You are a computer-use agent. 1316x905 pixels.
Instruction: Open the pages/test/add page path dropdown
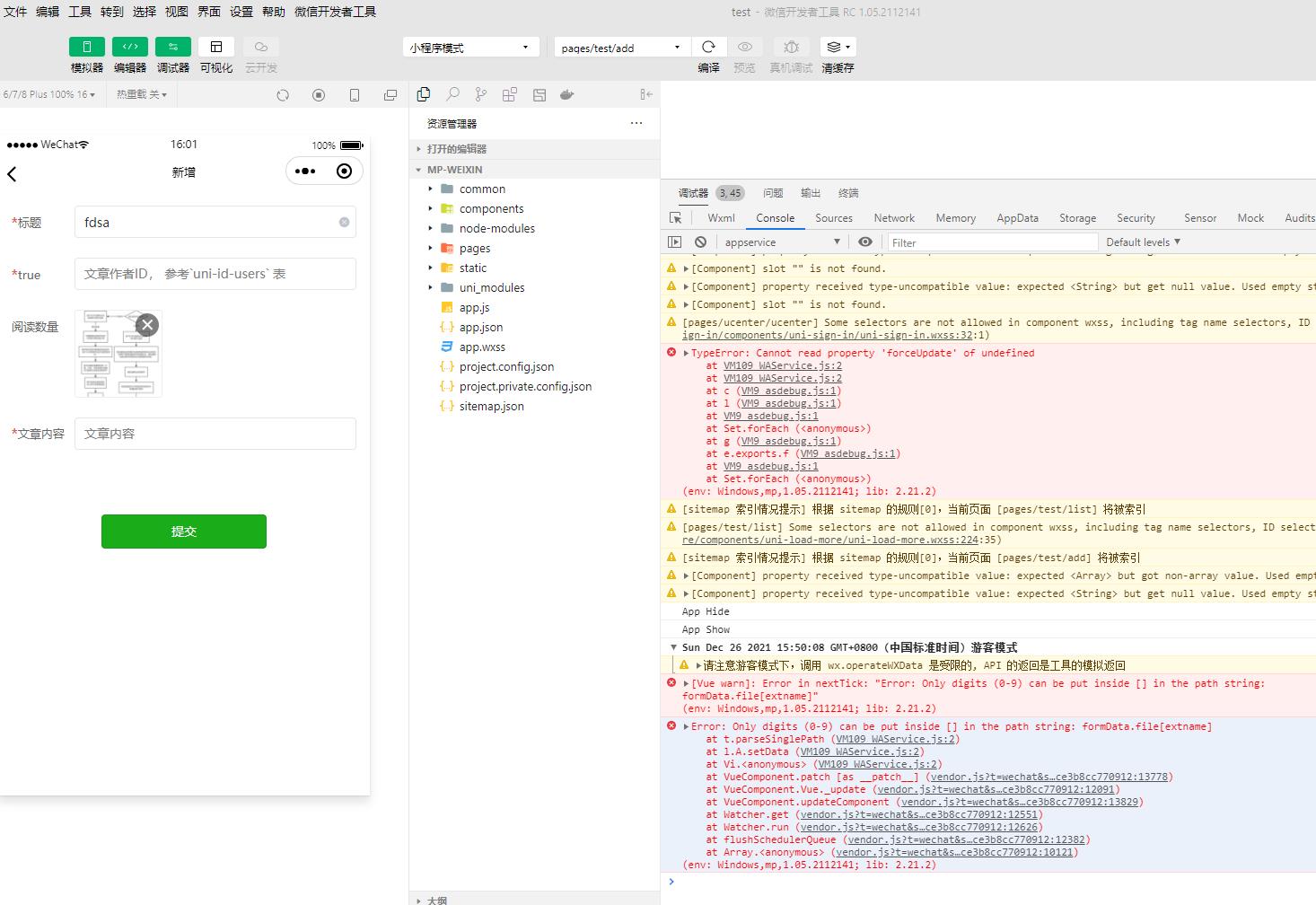pos(621,48)
